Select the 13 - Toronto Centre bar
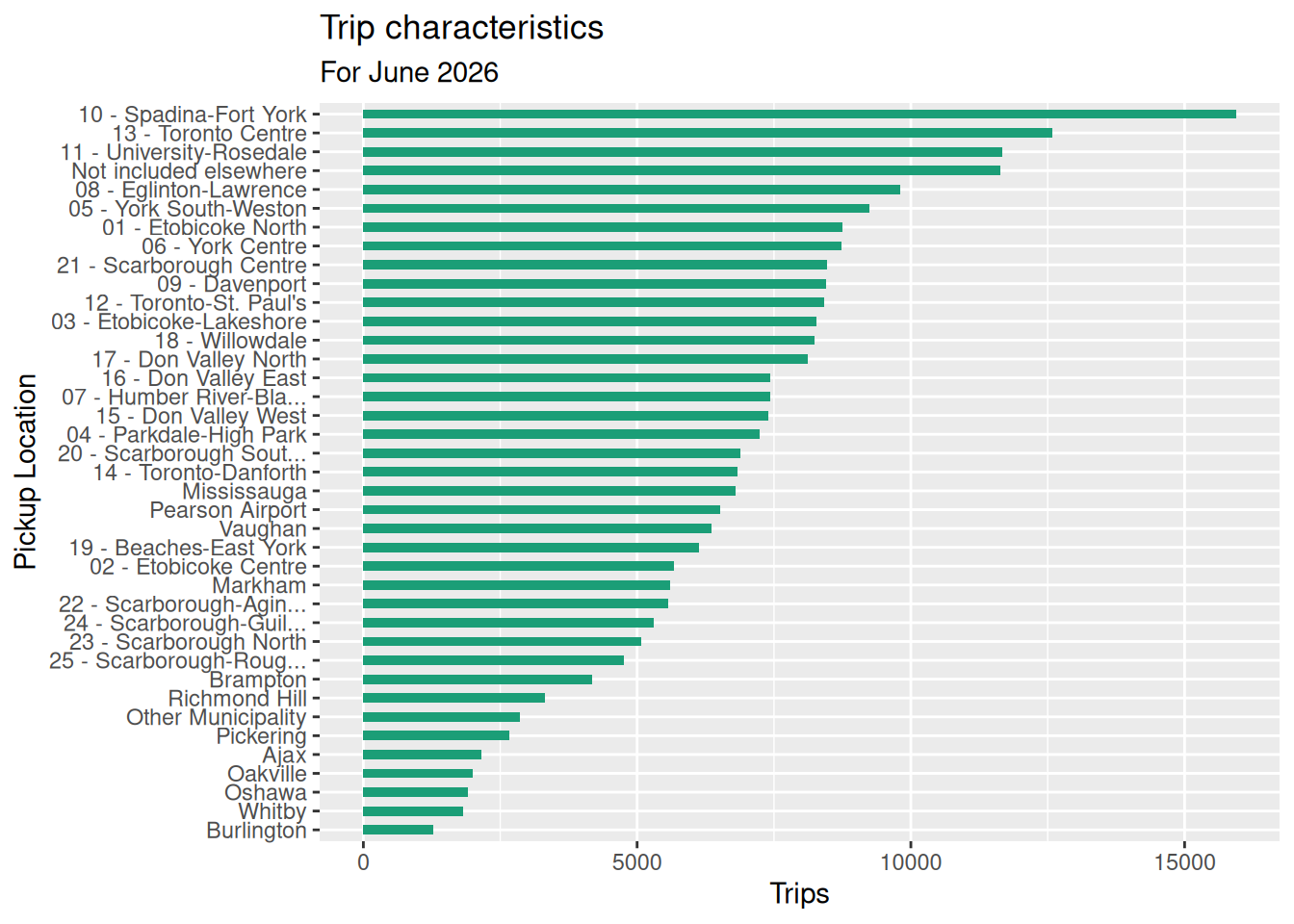Viewport: 1294px width, 924px height. (708, 133)
